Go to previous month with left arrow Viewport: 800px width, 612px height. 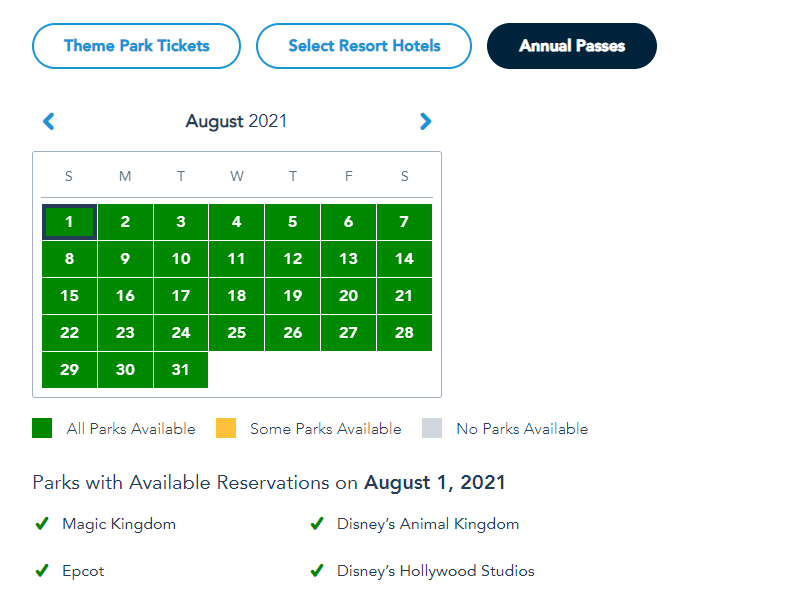(x=48, y=122)
